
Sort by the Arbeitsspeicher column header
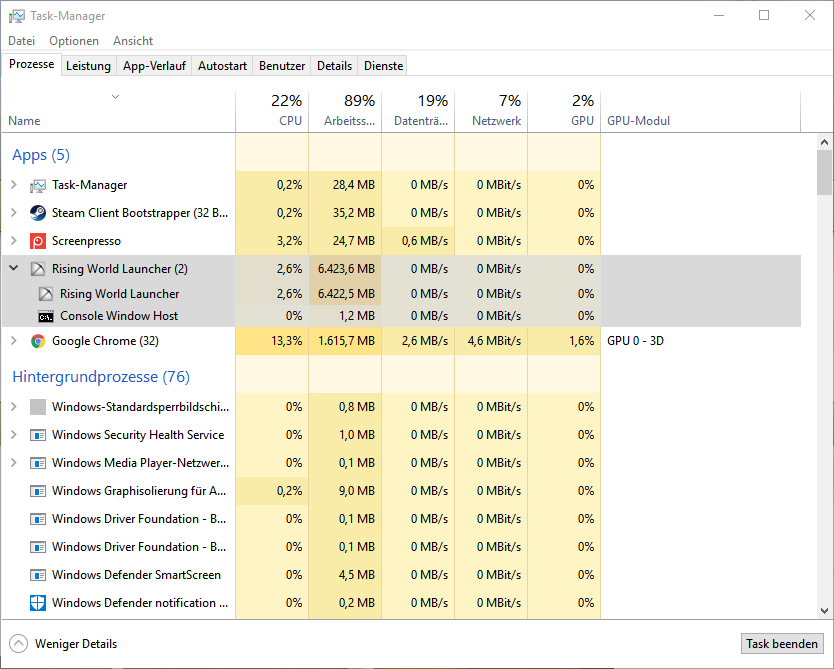(345, 111)
